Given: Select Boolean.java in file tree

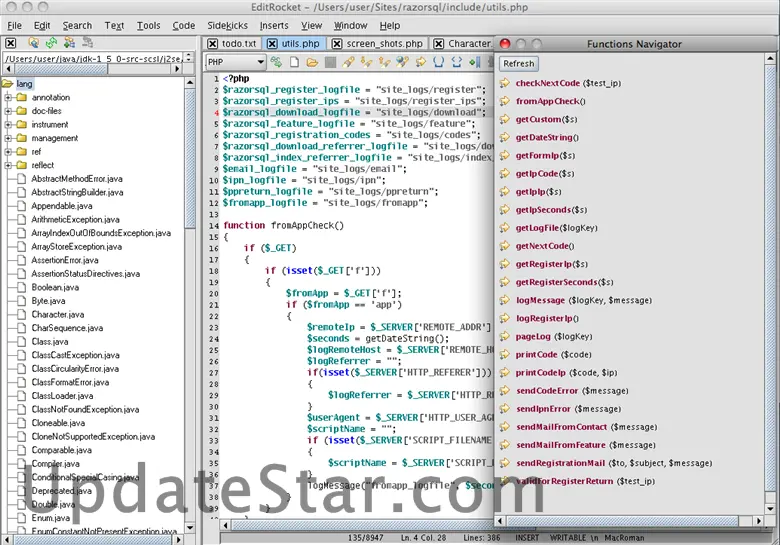Looking at the screenshot, I should coord(55,287).
